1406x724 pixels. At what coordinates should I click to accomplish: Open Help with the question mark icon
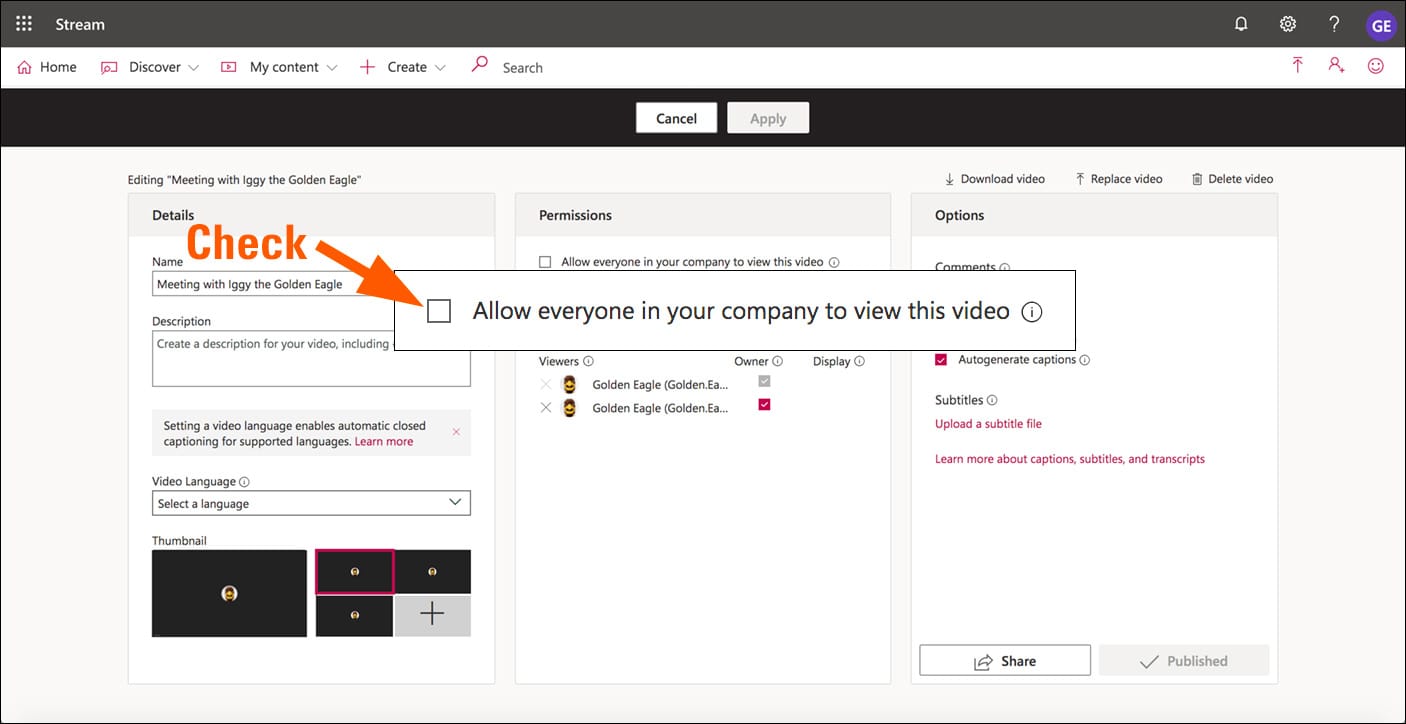[x=1334, y=23]
